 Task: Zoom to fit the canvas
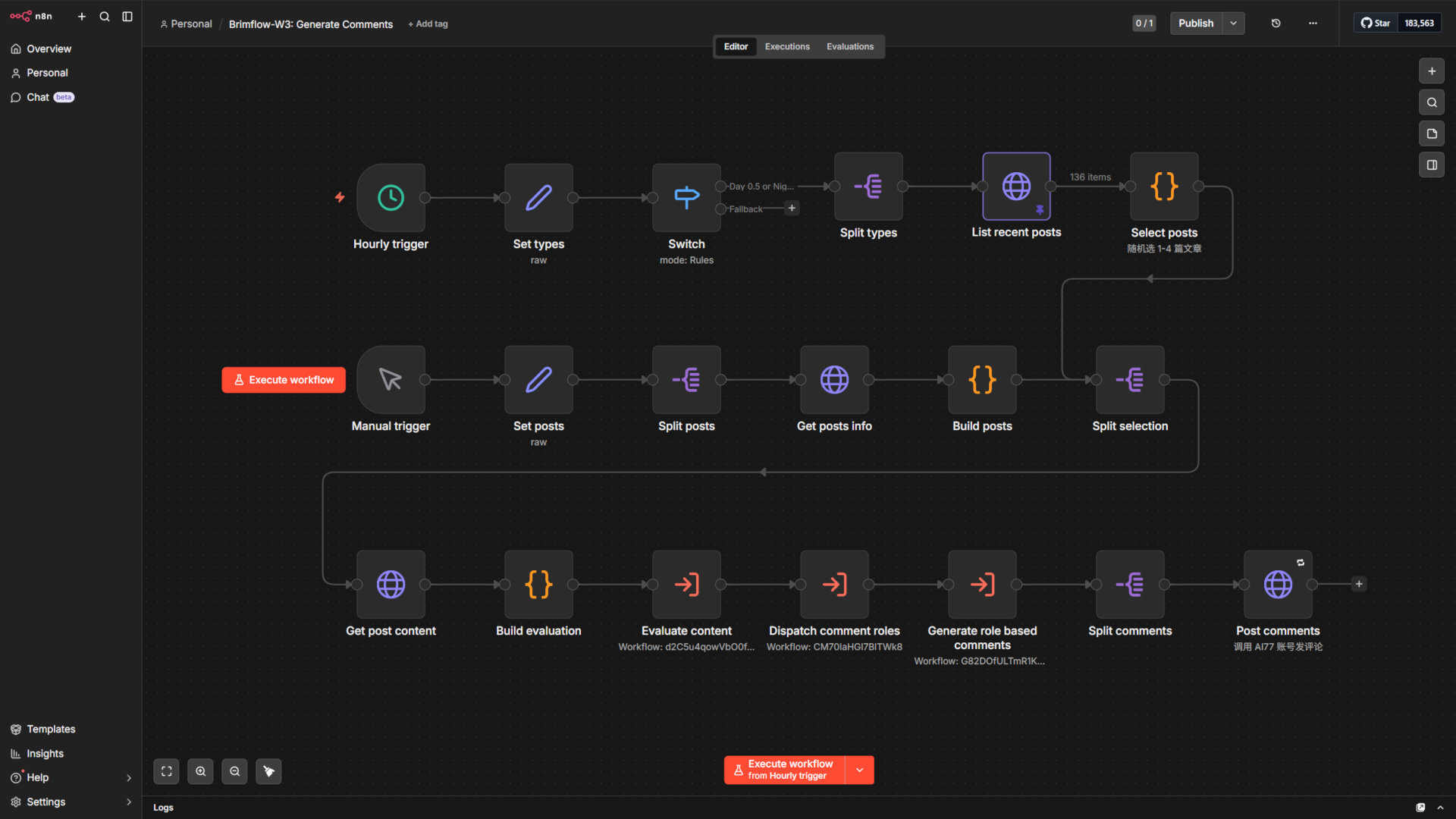click(x=166, y=771)
